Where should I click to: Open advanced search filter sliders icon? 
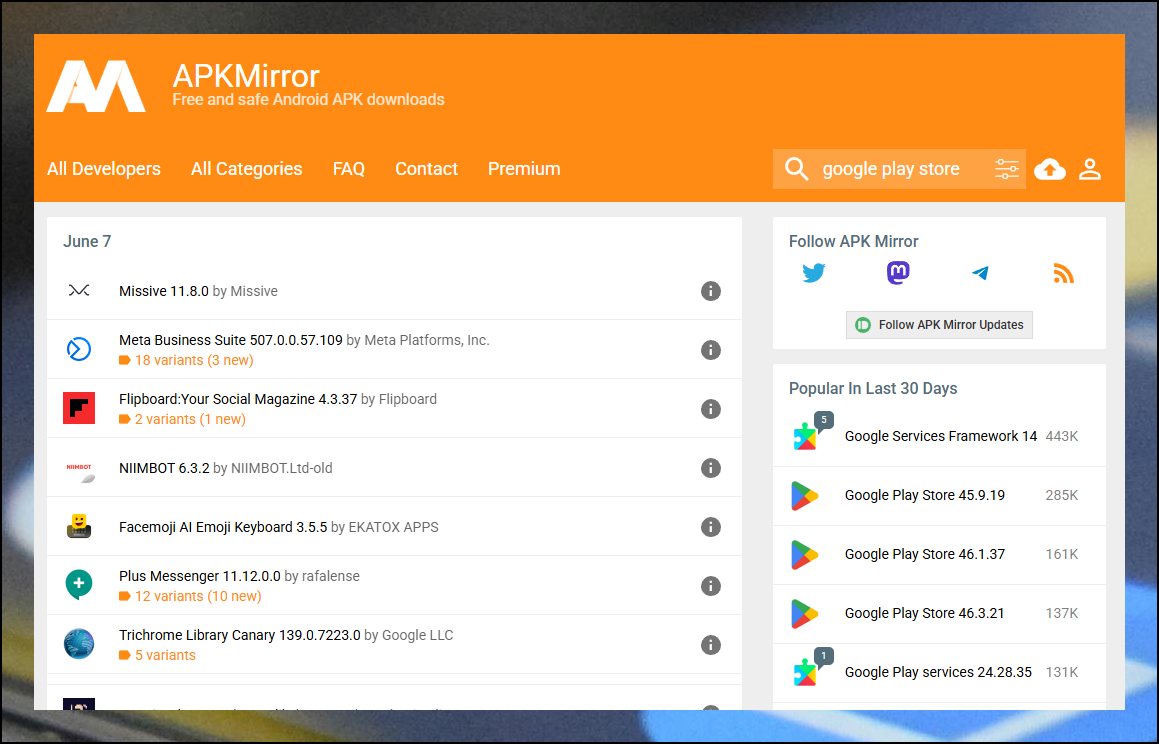(1006, 169)
